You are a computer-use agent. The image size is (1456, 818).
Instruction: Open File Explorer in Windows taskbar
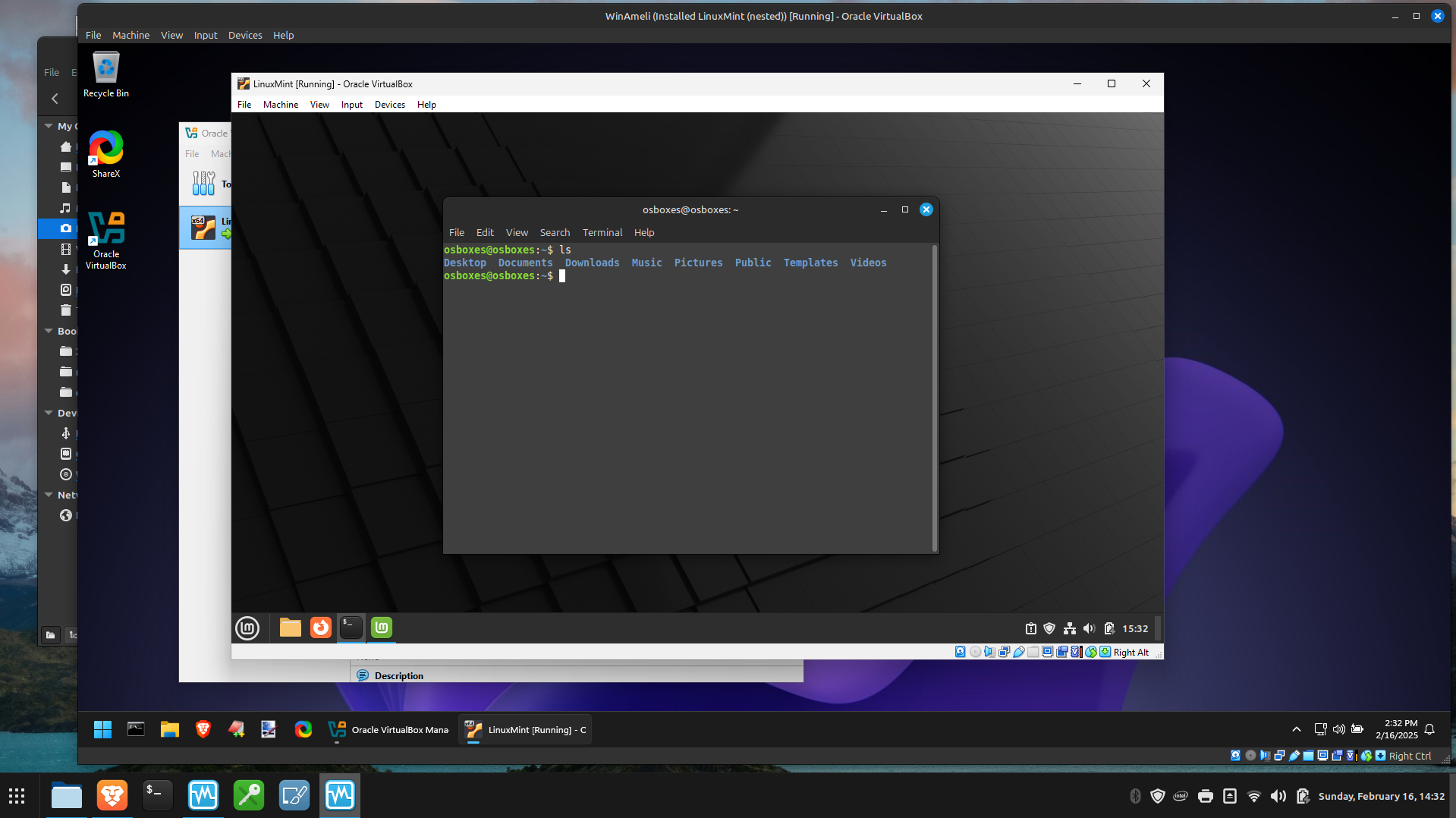[169, 730]
